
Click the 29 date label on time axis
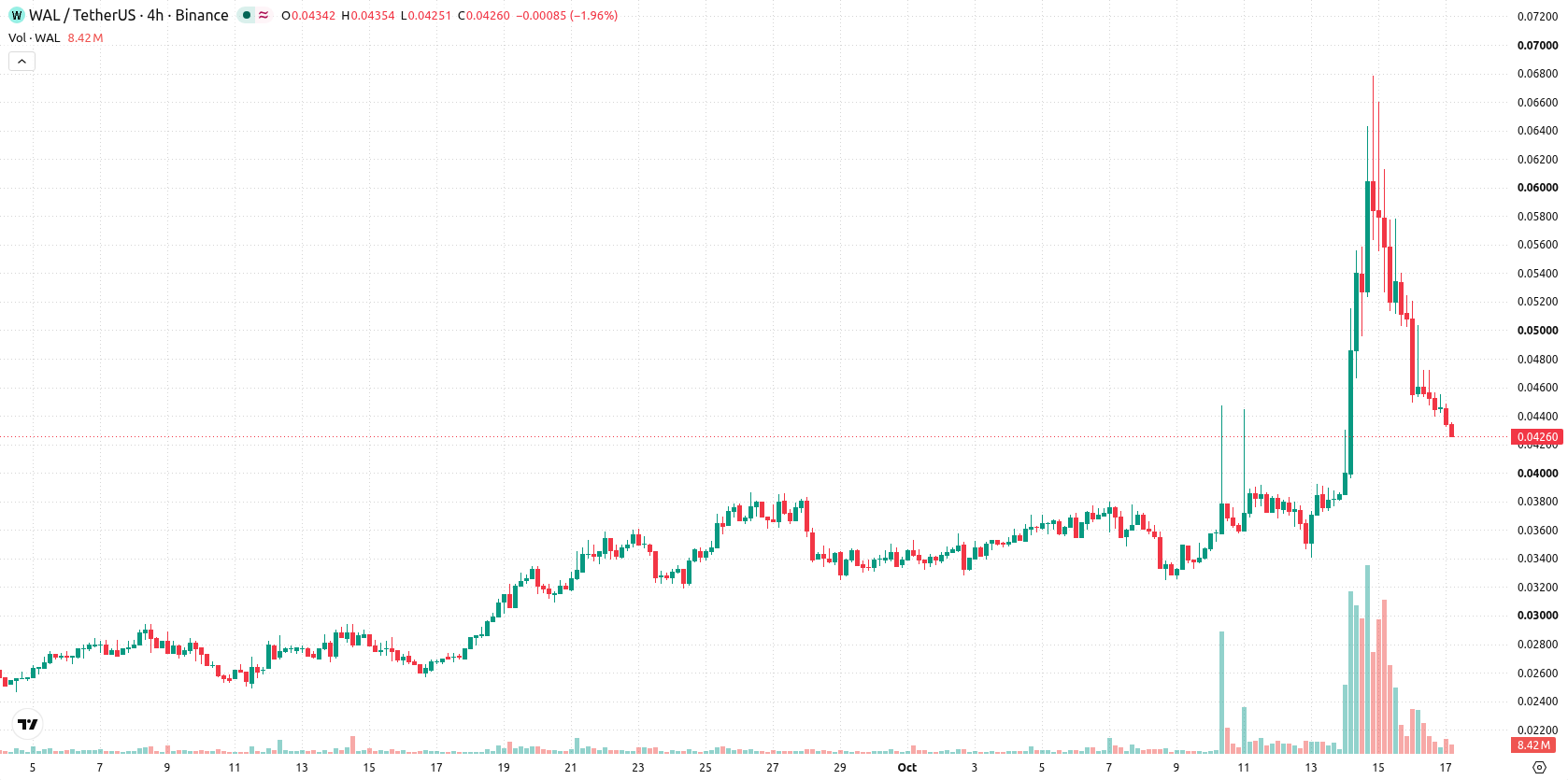[840, 767]
